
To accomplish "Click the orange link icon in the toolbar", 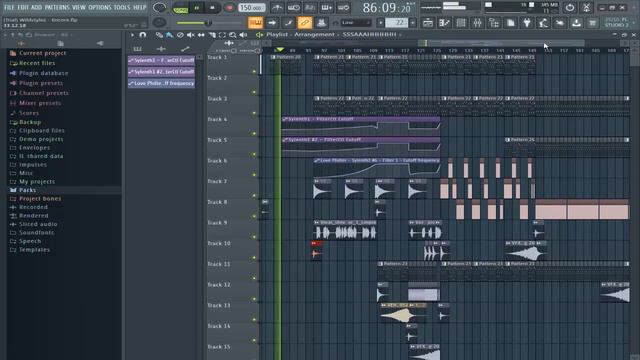I will [304, 23].
